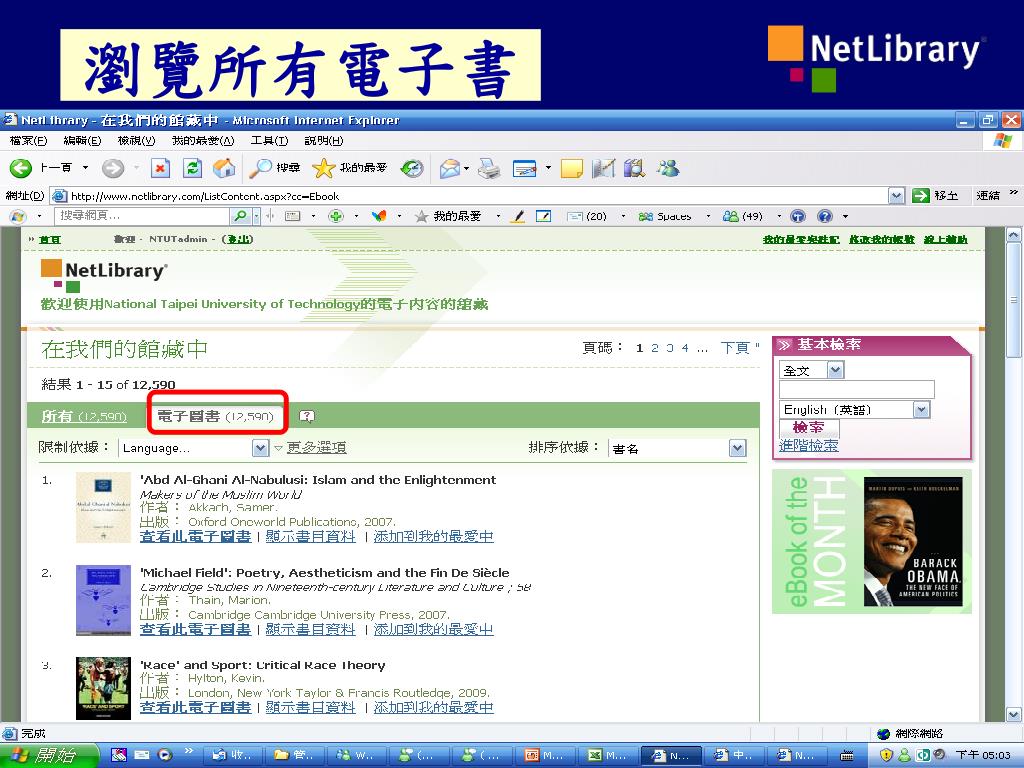Open the 工具(T) menu
The width and height of the screenshot is (1024, 768).
pos(269,140)
